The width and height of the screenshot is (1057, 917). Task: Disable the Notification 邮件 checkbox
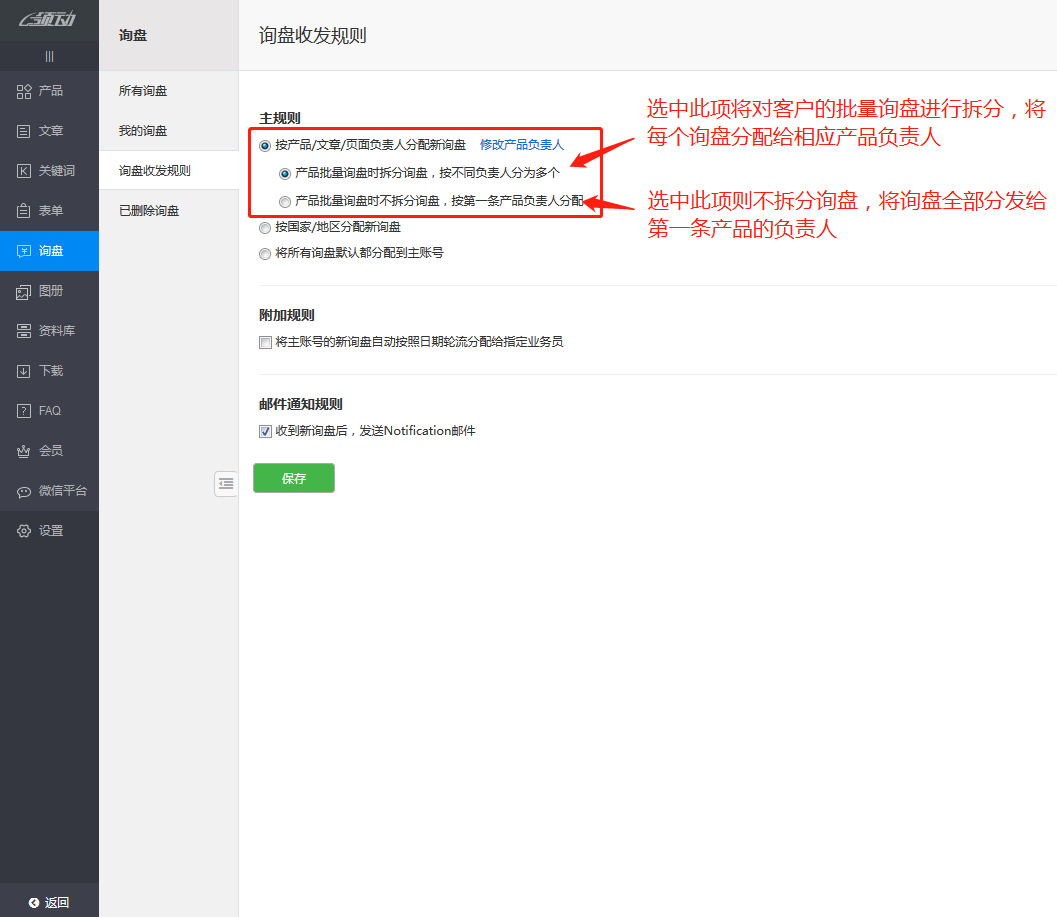pos(265,431)
